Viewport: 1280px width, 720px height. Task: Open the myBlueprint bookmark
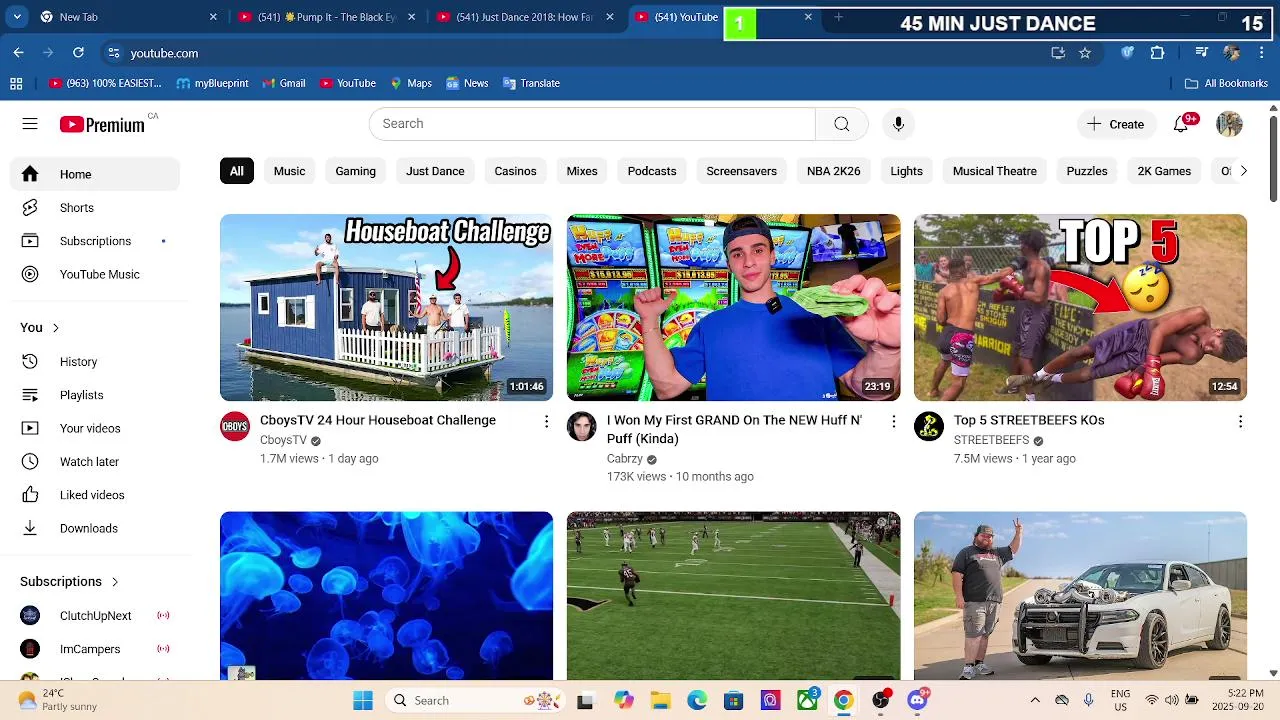(x=212, y=83)
